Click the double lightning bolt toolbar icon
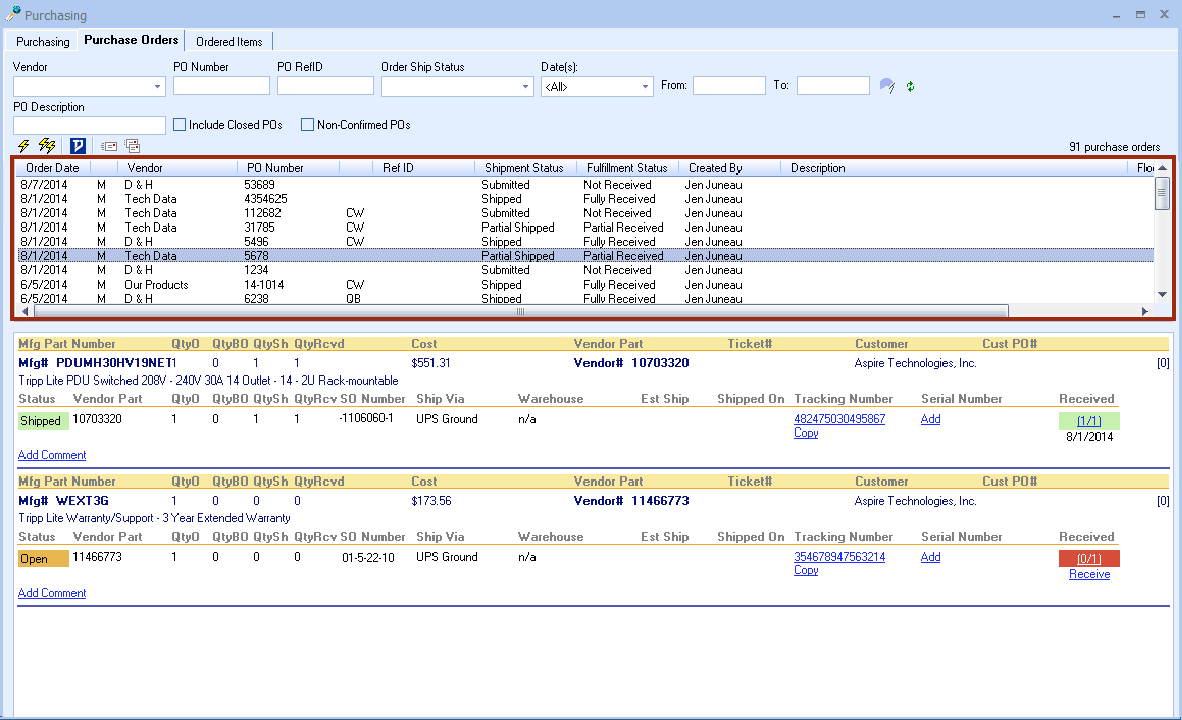The image size is (1182, 720). [x=46, y=146]
